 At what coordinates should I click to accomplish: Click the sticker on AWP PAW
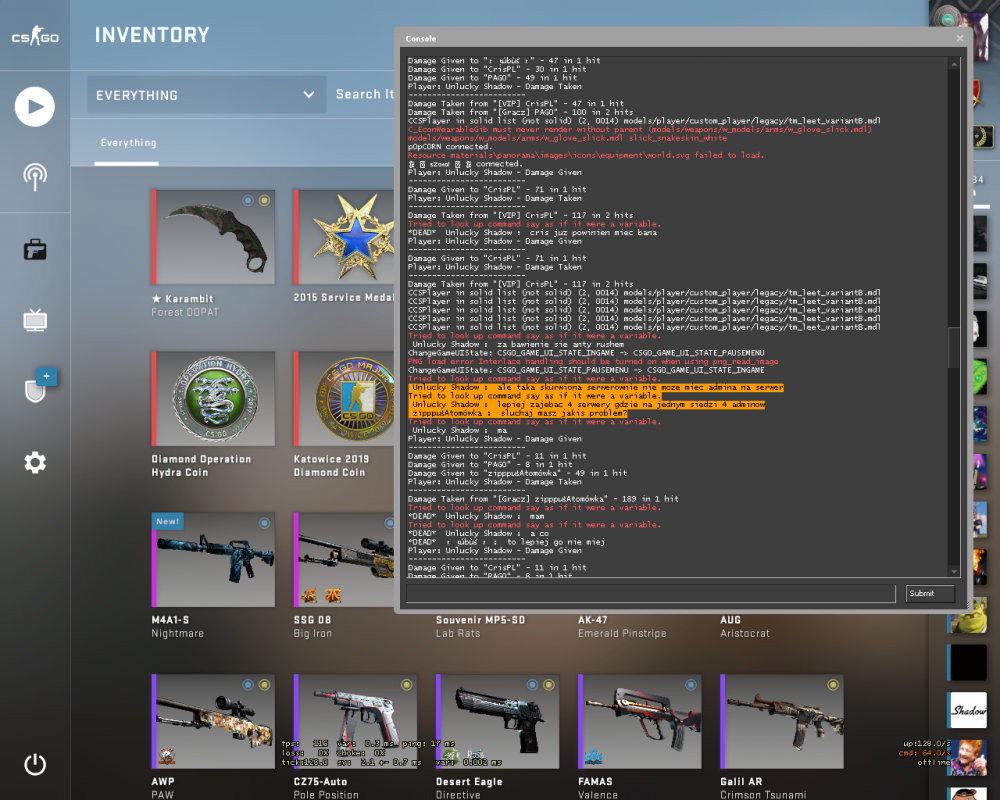coord(167,757)
